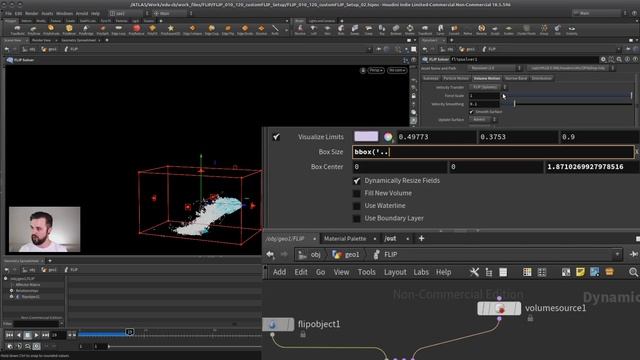Adjust the Force Scale slider
640x360 pixels.
567,96
